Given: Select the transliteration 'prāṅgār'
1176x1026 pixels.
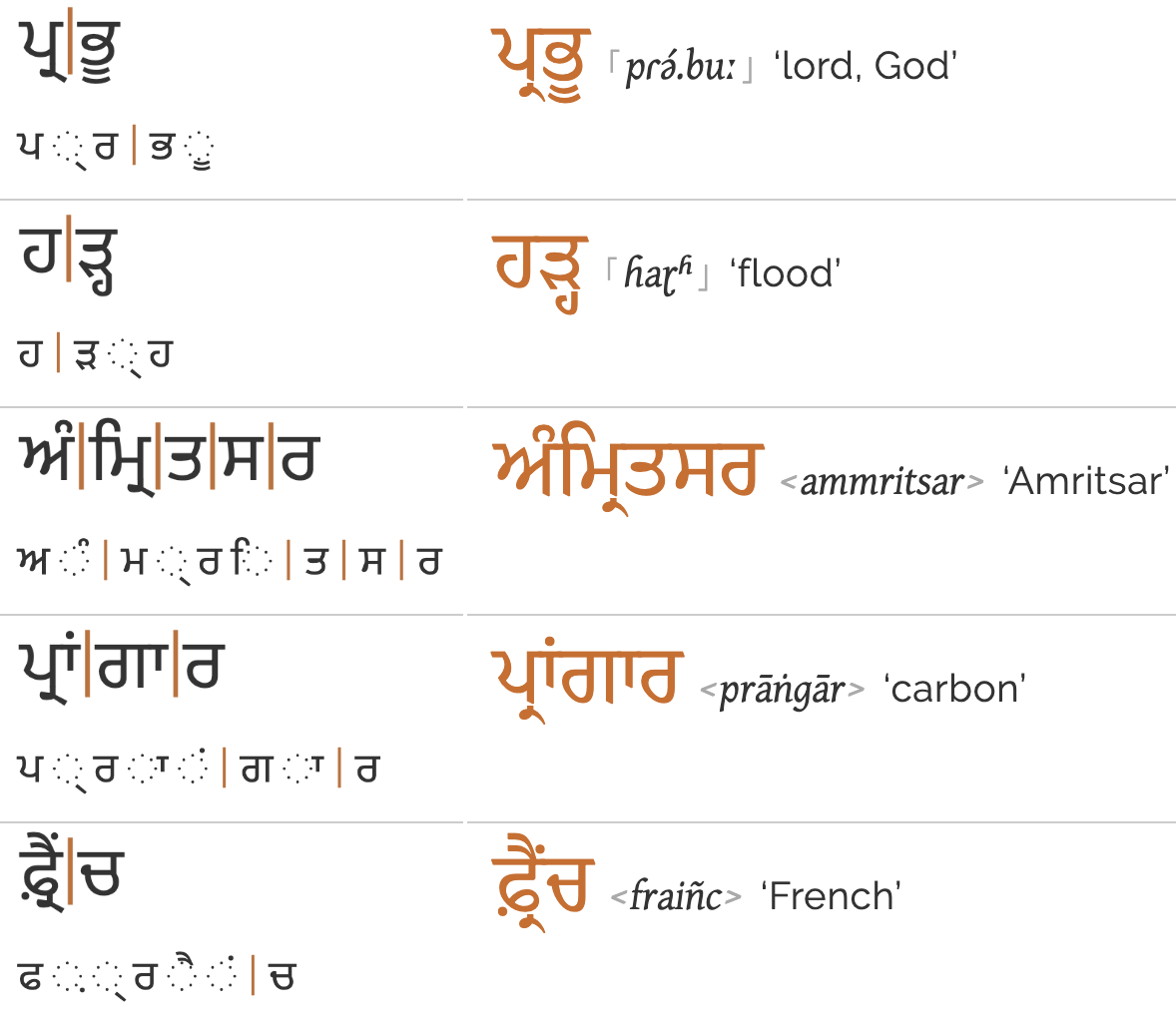Looking at the screenshot, I should pyautogui.click(x=782, y=691).
